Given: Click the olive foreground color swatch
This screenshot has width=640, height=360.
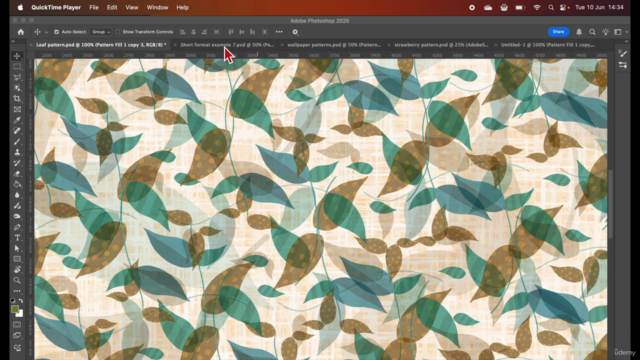Looking at the screenshot, I should 15,309.
